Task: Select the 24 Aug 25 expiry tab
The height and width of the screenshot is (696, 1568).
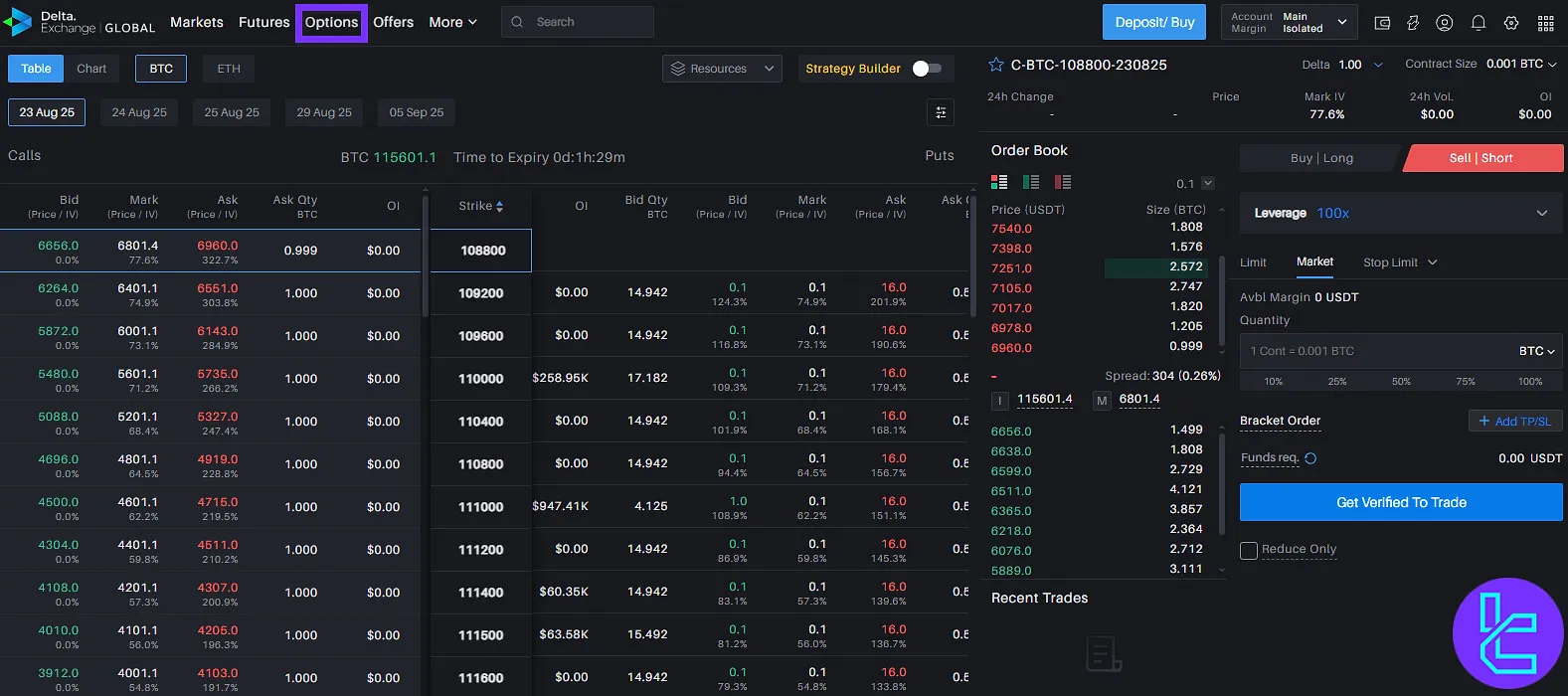Action: [139, 112]
